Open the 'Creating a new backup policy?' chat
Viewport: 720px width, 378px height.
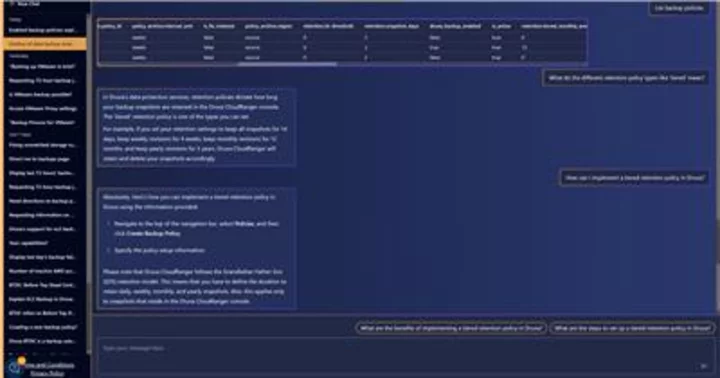click(x=45, y=327)
